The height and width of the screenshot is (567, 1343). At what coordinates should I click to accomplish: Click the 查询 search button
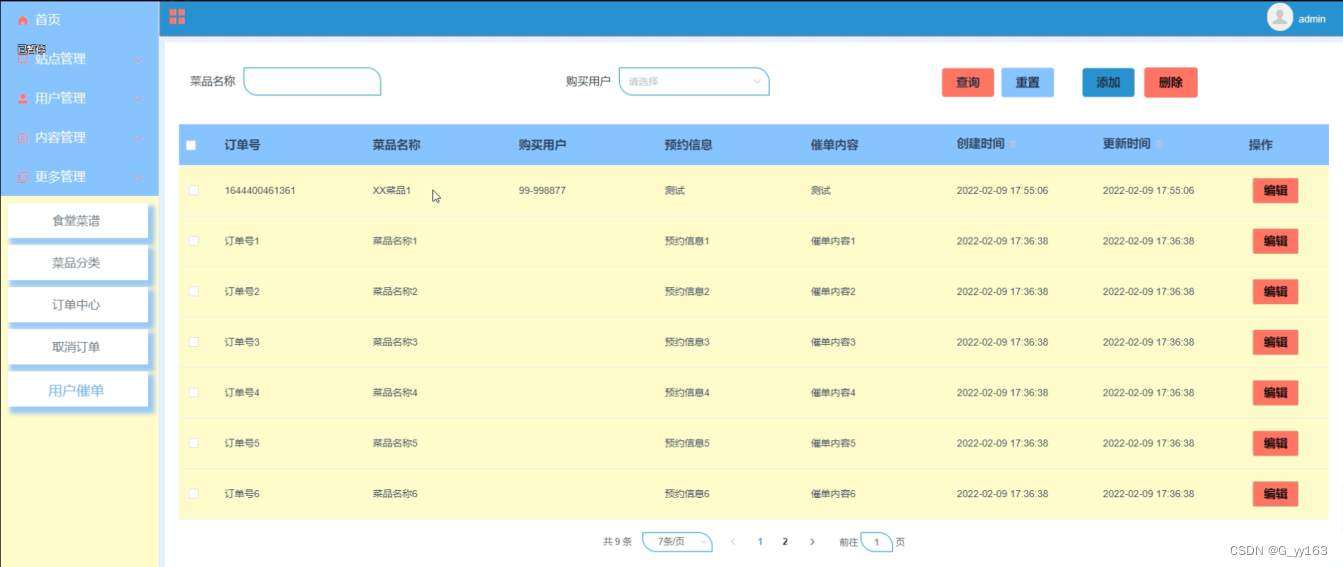click(x=968, y=82)
